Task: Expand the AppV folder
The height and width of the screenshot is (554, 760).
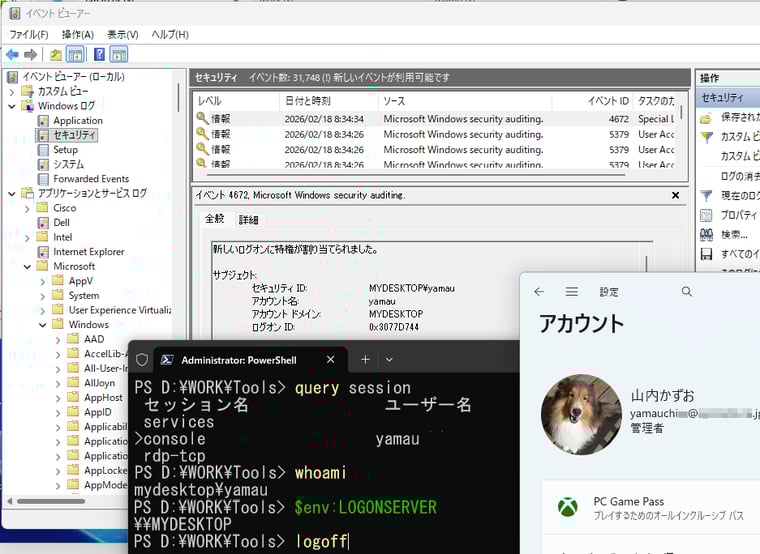Action: [x=43, y=282]
